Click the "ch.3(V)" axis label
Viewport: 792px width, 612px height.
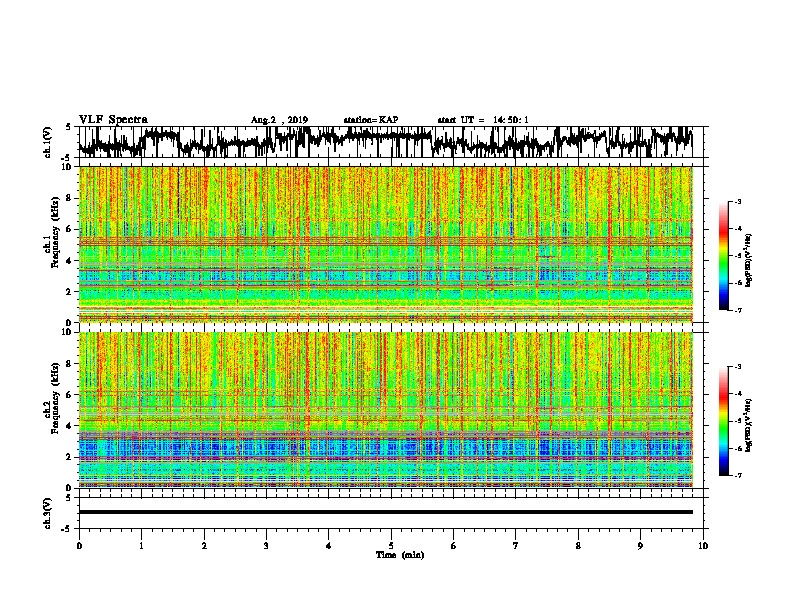pyautogui.click(x=47, y=513)
